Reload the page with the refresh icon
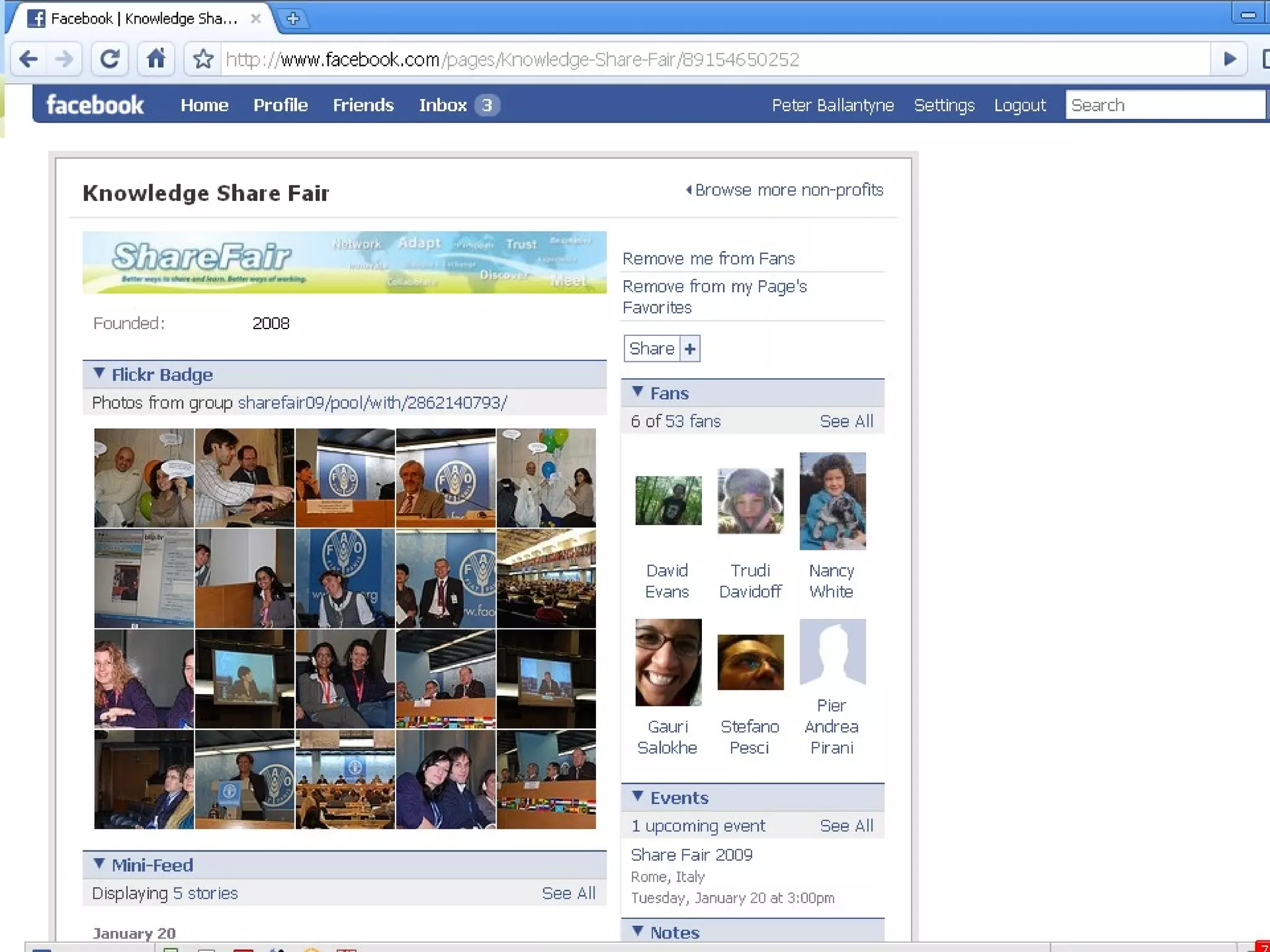 click(x=110, y=59)
